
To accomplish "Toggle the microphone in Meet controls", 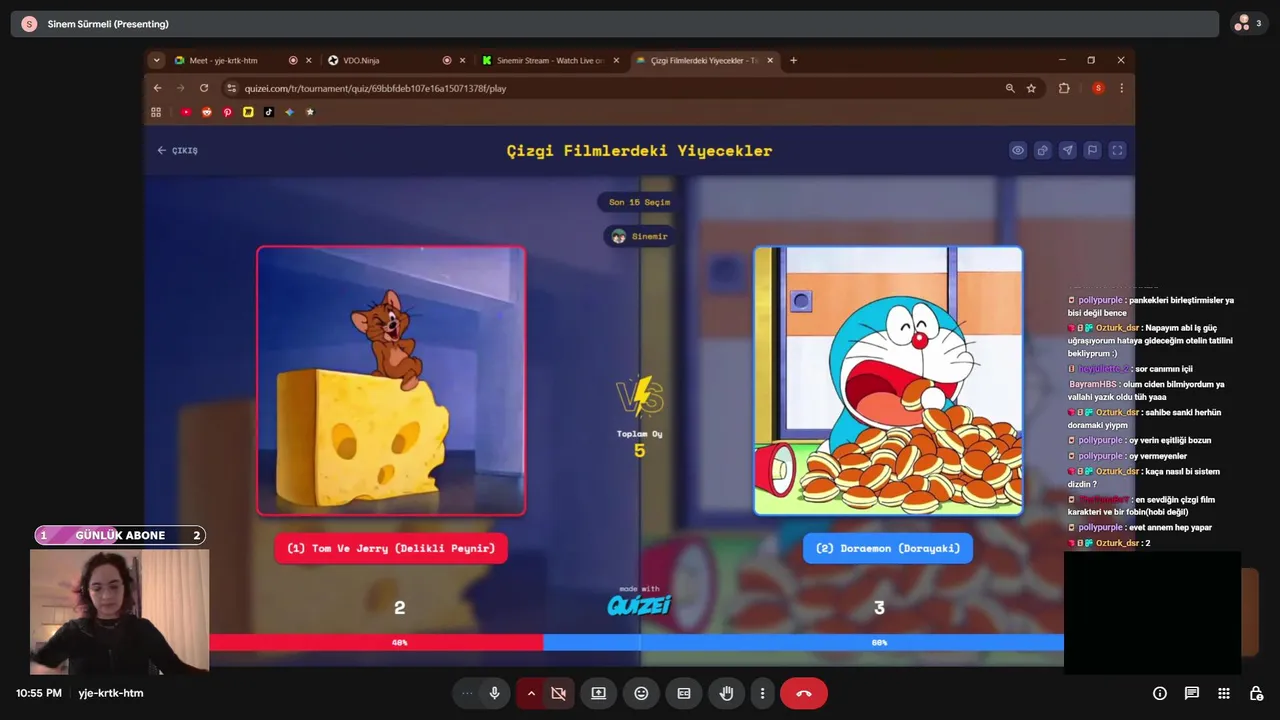I will tap(494, 693).
